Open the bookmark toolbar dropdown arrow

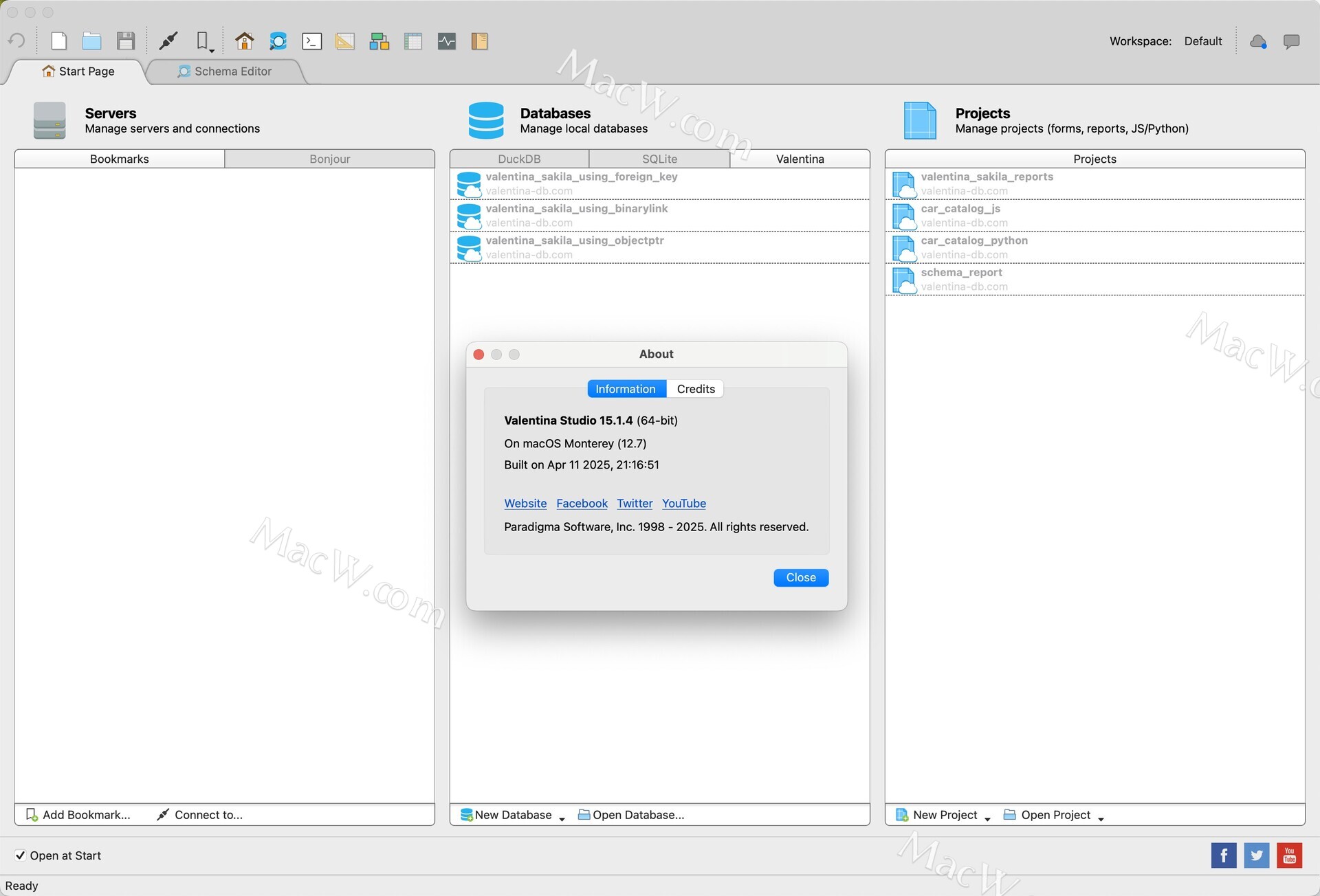(212, 51)
